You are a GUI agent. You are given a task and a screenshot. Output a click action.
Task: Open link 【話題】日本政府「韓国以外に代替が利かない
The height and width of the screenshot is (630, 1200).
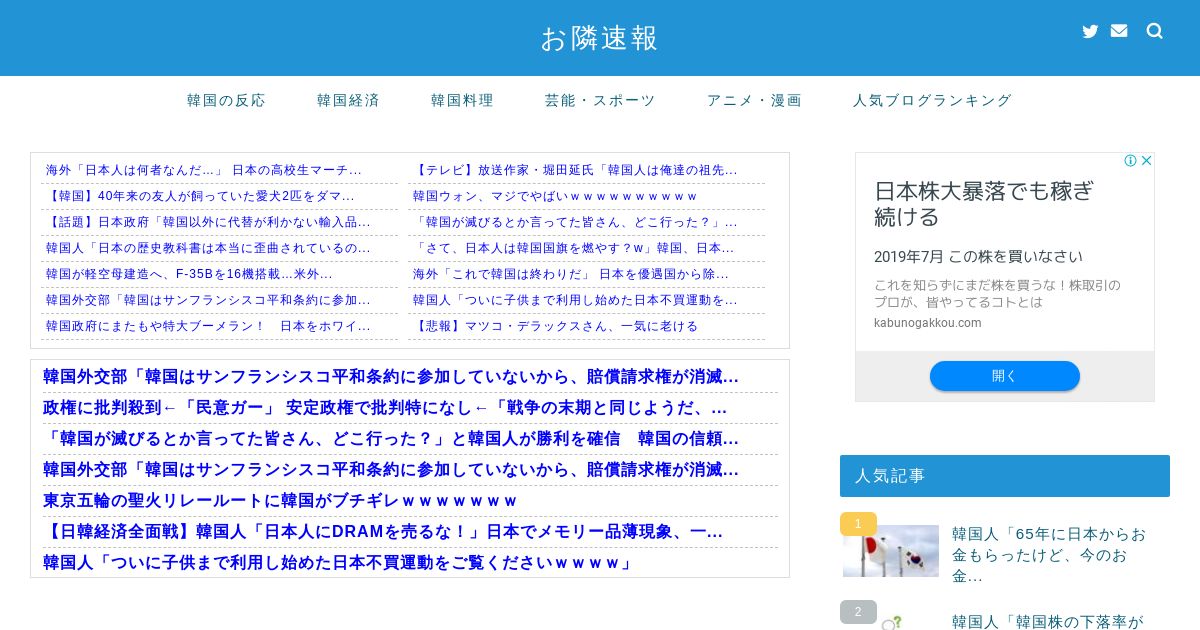tap(208, 222)
